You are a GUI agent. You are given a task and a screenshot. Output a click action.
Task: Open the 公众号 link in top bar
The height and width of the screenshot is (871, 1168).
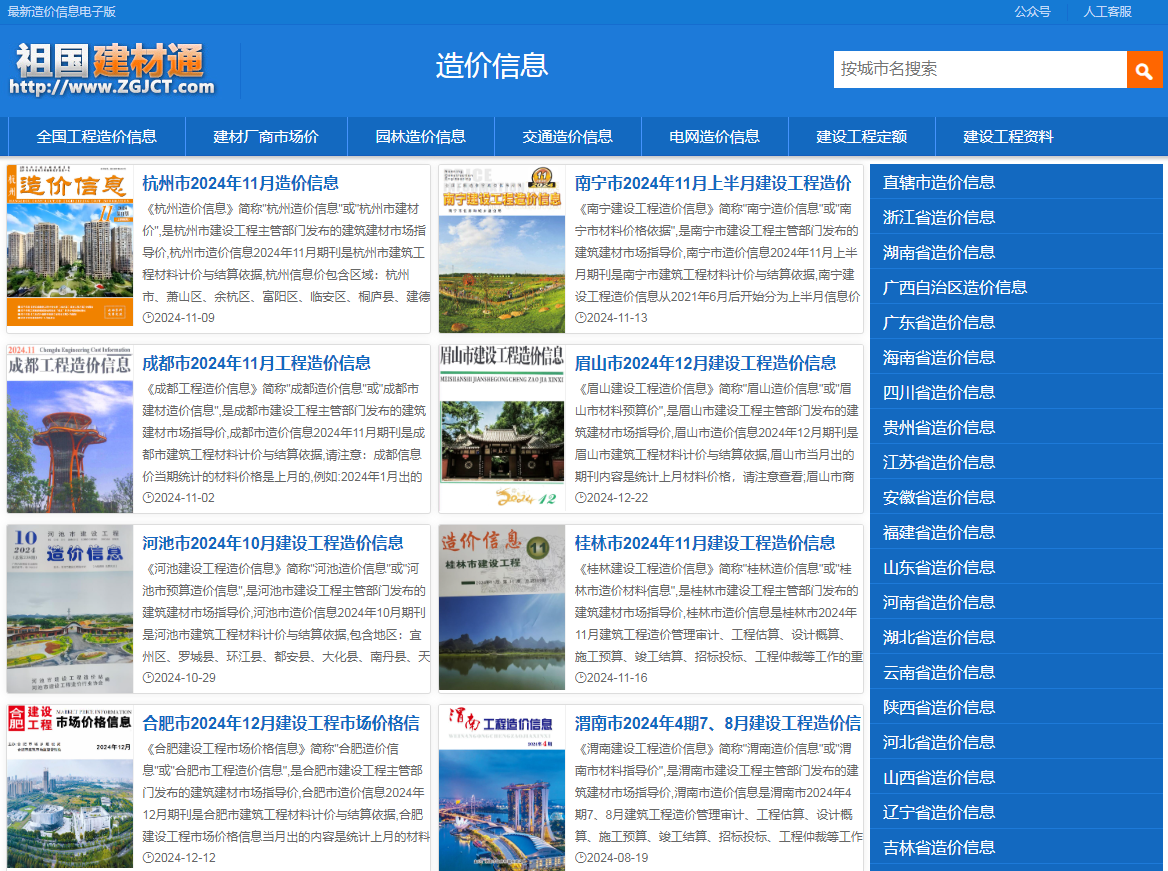(x=1032, y=11)
